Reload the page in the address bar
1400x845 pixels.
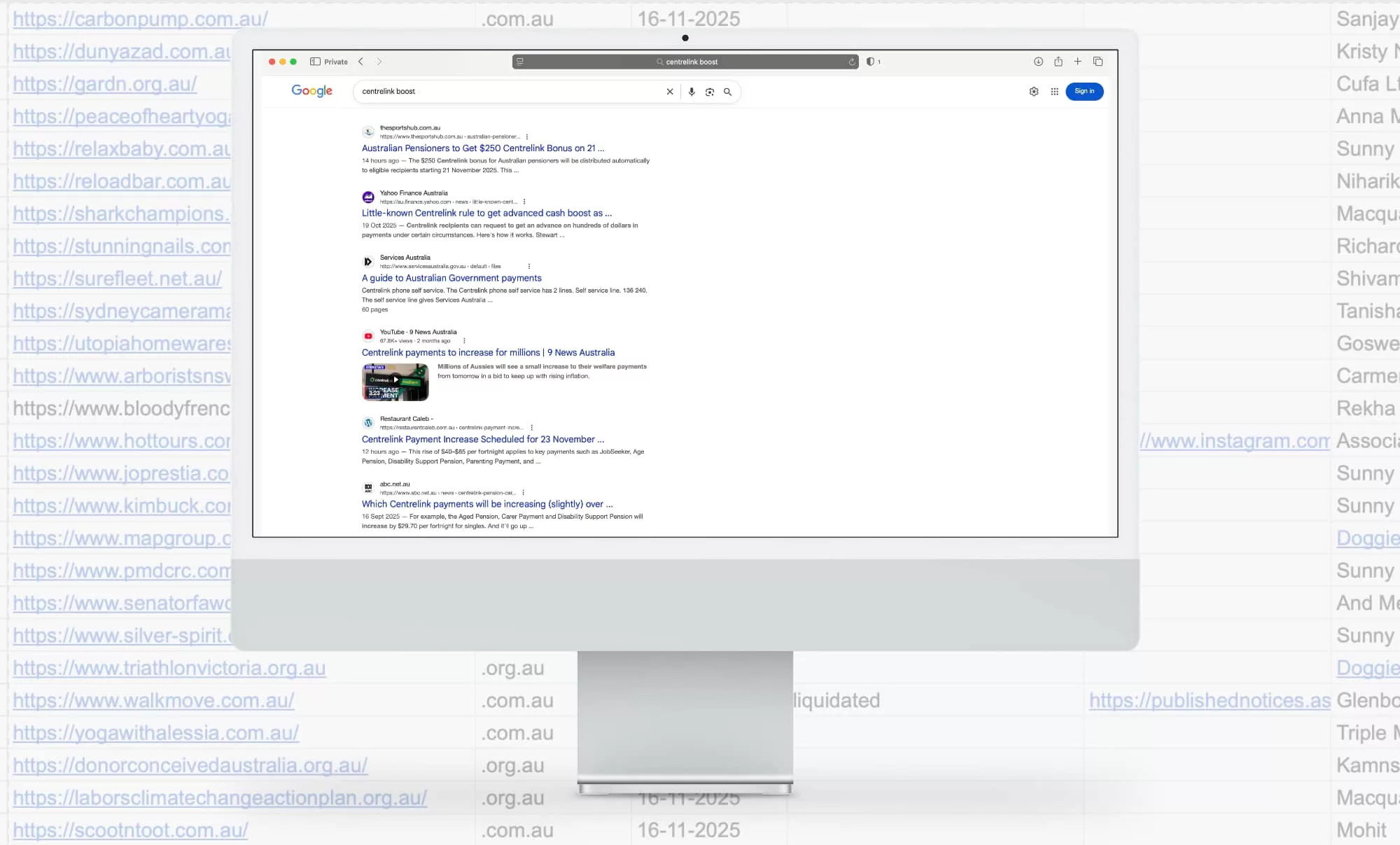(851, 62)
